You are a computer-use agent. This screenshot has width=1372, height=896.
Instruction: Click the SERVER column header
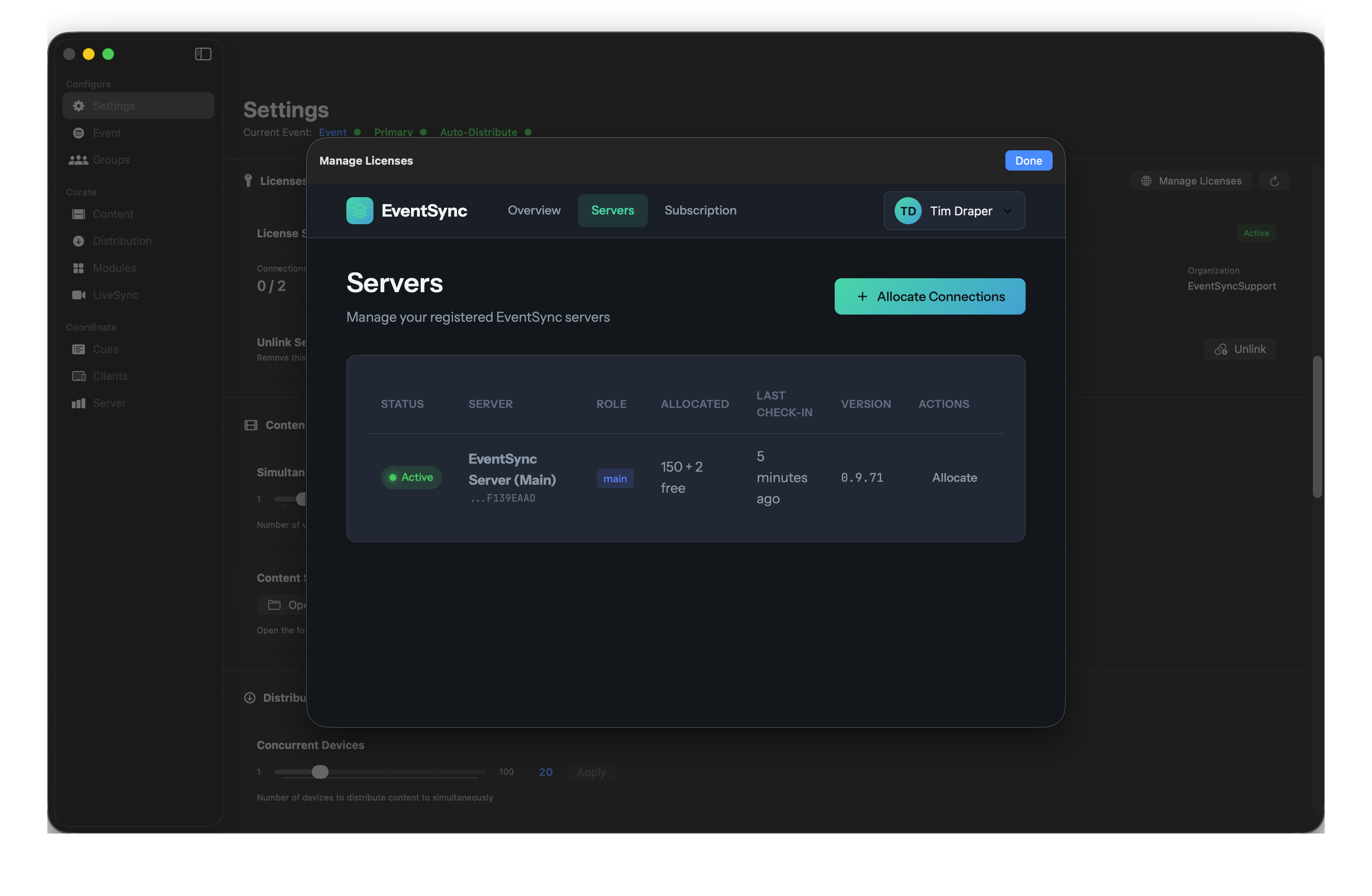click(x=490, y=404)
